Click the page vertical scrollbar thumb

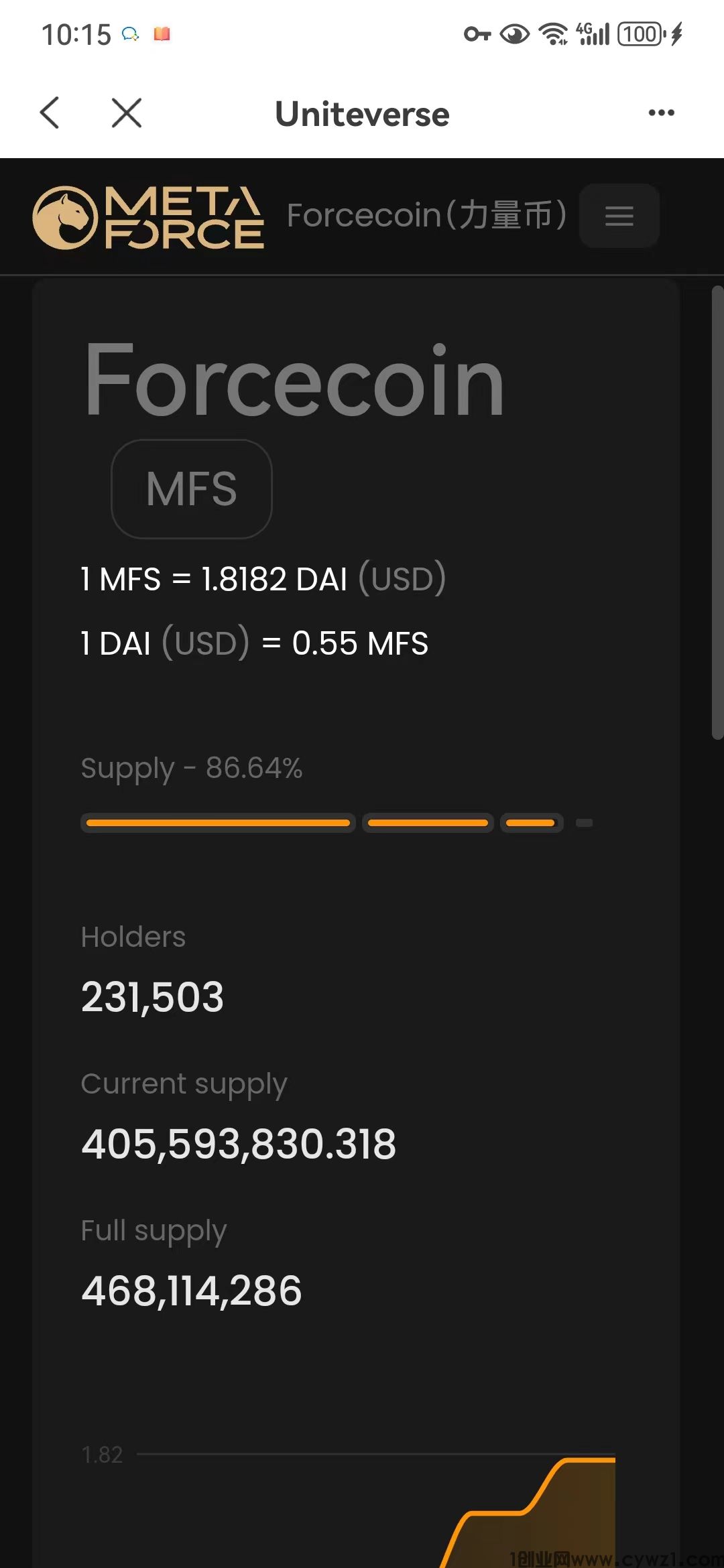pos(717,513)
